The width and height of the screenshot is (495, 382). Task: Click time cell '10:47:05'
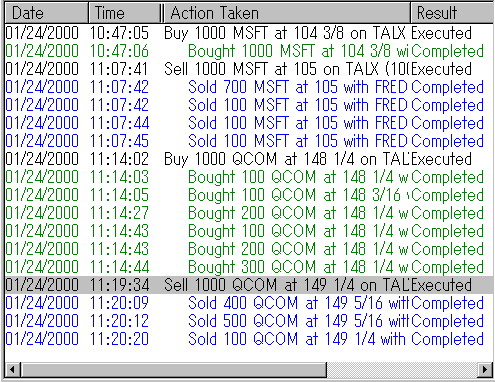tap(119, 33)
